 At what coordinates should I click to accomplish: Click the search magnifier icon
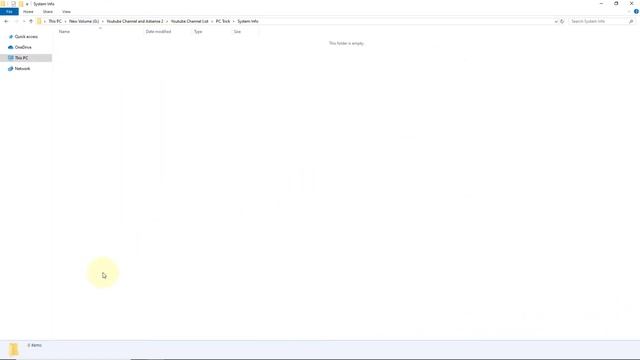click(631, 21)
